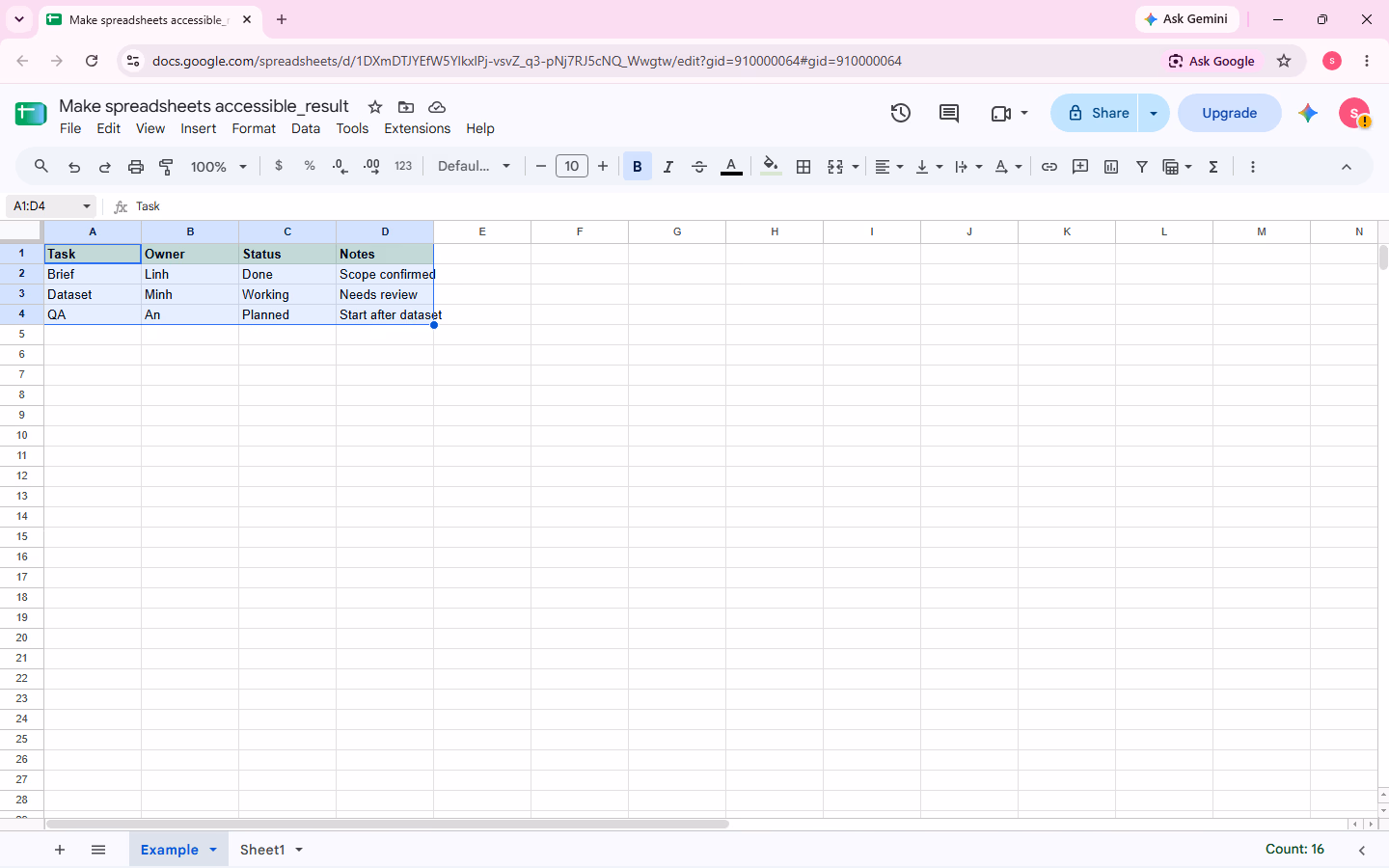Insert a comment
Screen dimensions: 1389x868
1080,167
